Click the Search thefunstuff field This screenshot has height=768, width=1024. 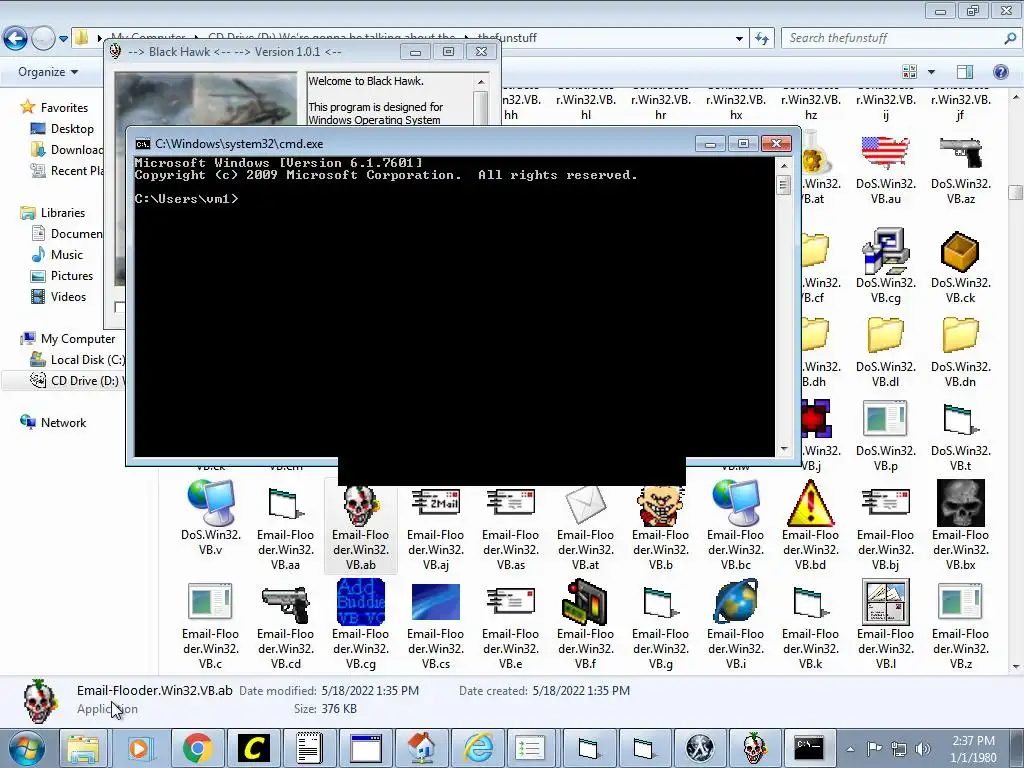click(x=900, y=39)
